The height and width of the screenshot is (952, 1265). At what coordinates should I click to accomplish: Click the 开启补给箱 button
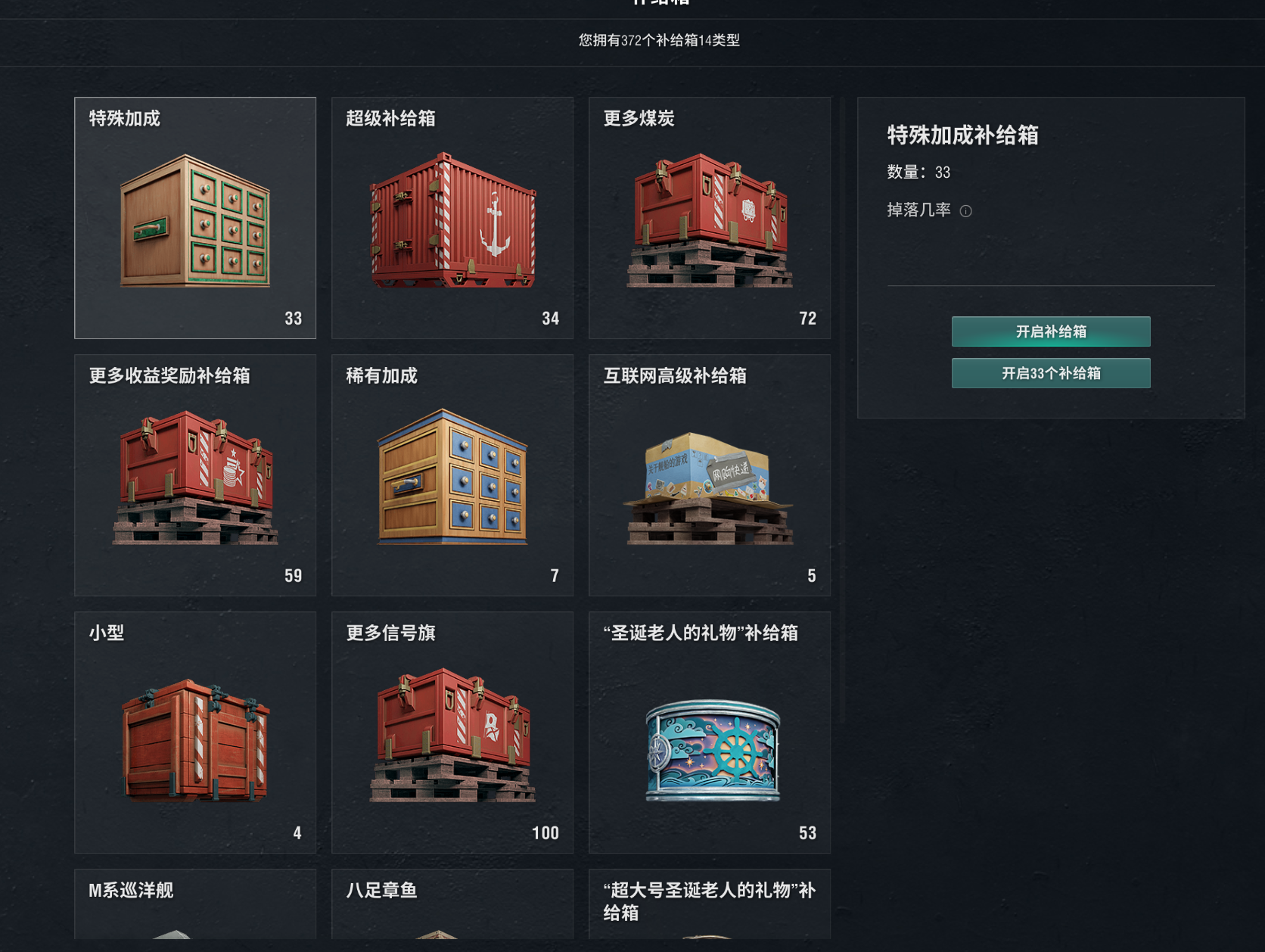pyautogui.click(x=1051, y=331)
